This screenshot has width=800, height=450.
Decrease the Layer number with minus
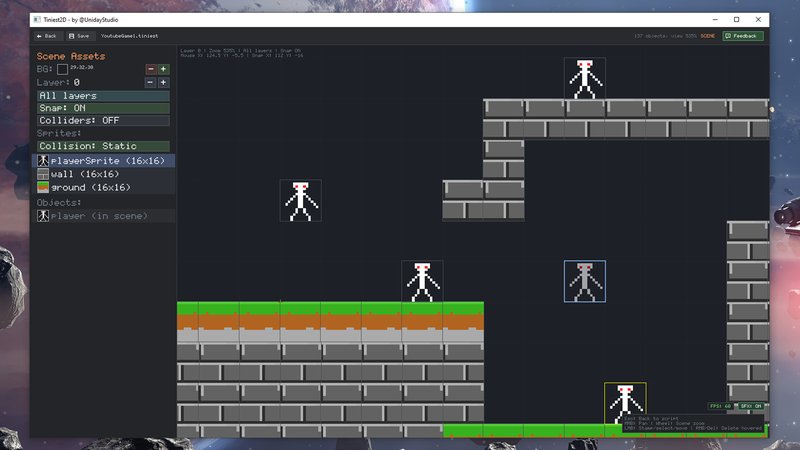coord(150,82)
